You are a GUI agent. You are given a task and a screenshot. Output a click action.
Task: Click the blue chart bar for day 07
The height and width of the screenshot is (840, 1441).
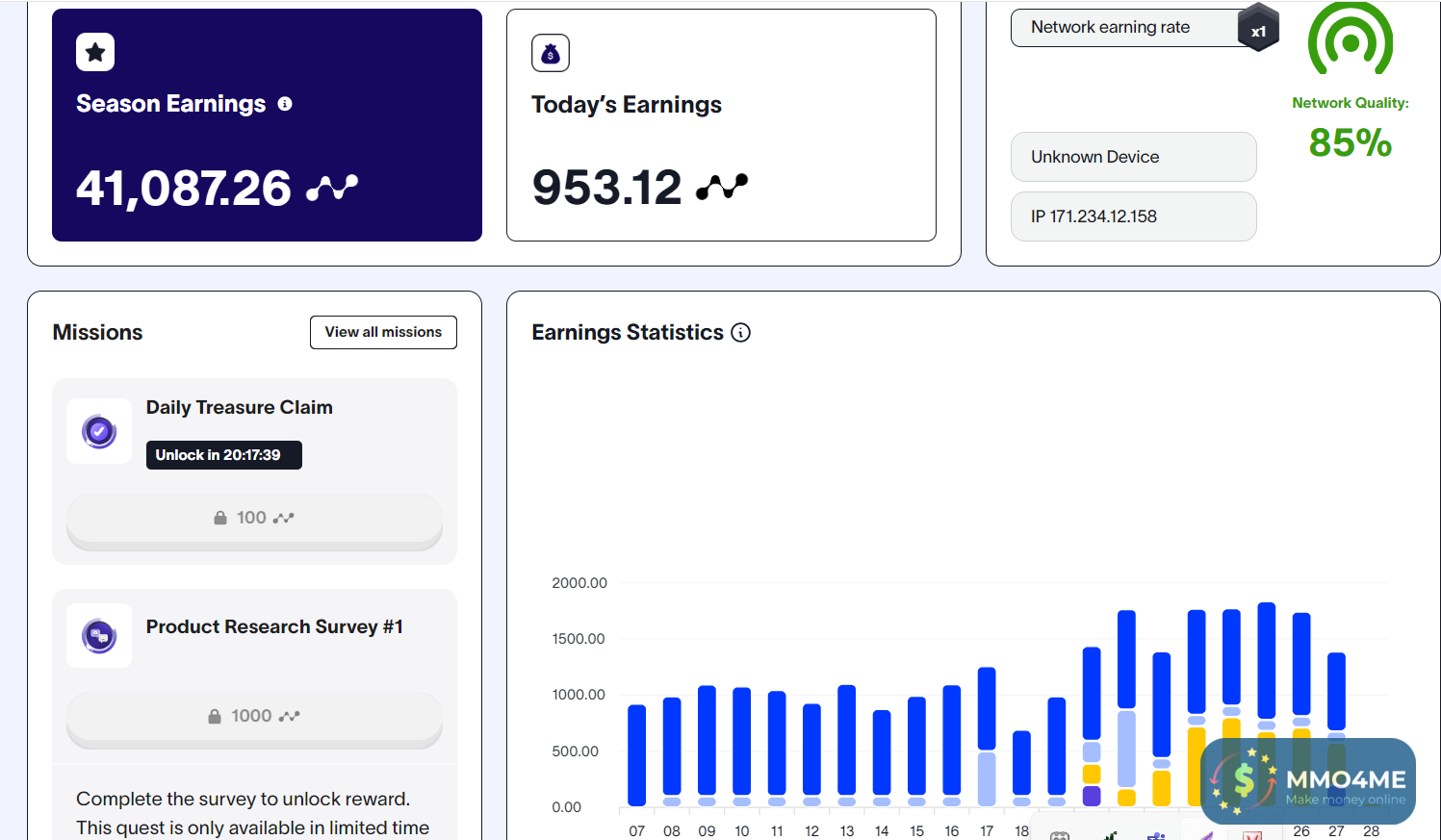tap(637, 755)
